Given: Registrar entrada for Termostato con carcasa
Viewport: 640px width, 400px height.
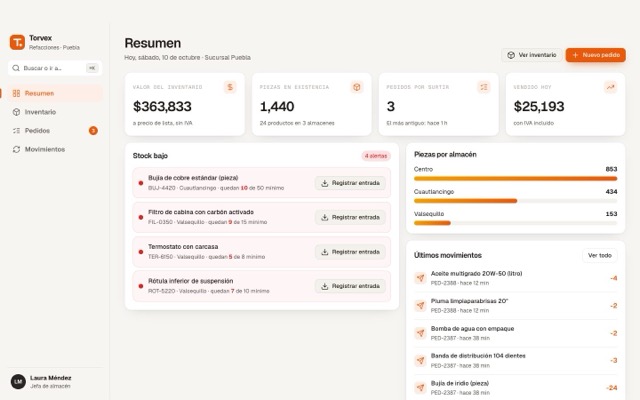Looking at the screenshot, I should (x=350, y=252).
